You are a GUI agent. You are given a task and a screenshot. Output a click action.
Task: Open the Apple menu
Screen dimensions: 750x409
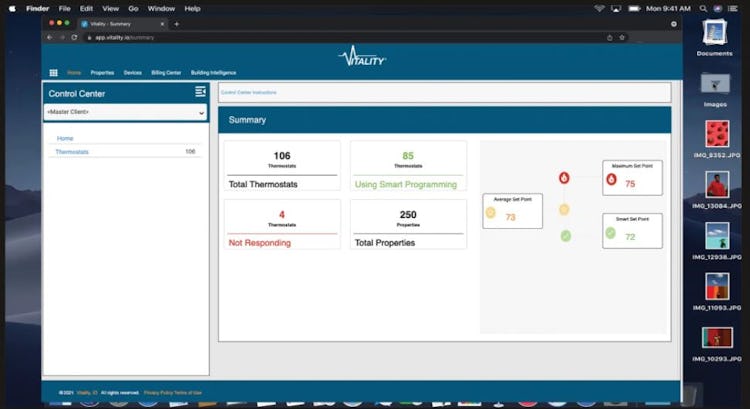coord(12,9)
